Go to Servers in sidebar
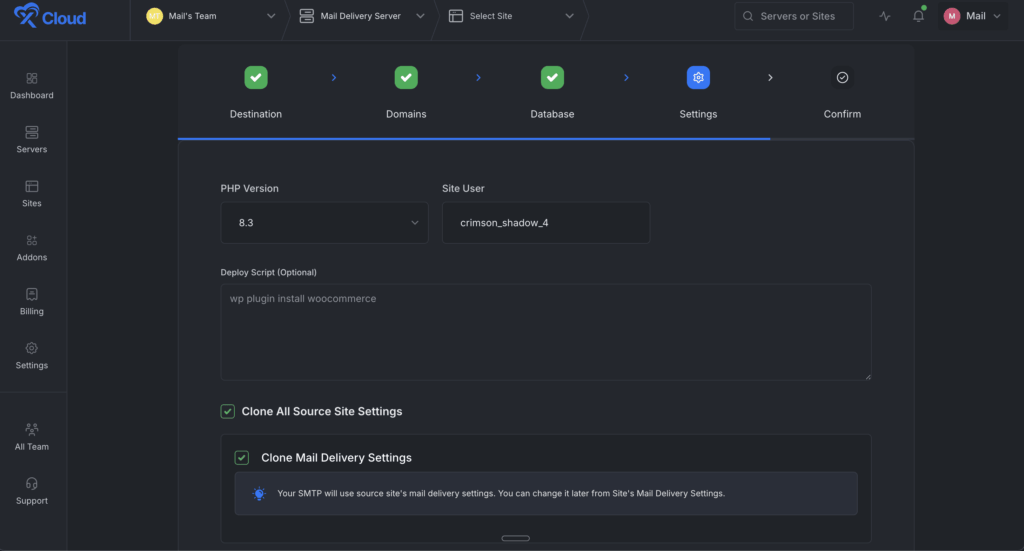Viewport: 1024px width, 551px height. (32, 133)
